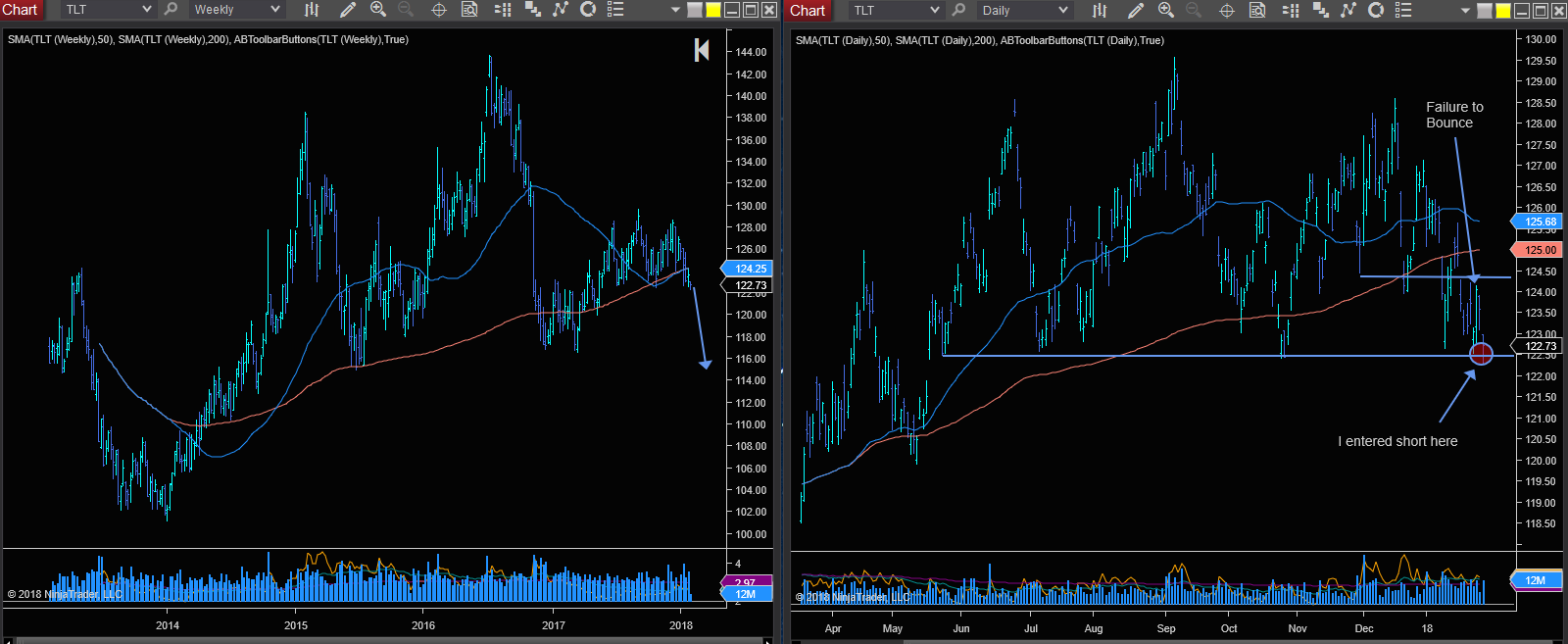Click return-to-latest-bar icon on Weekly chart
Viewport: 1568px width, 644px height.
[x=702, y=50]
